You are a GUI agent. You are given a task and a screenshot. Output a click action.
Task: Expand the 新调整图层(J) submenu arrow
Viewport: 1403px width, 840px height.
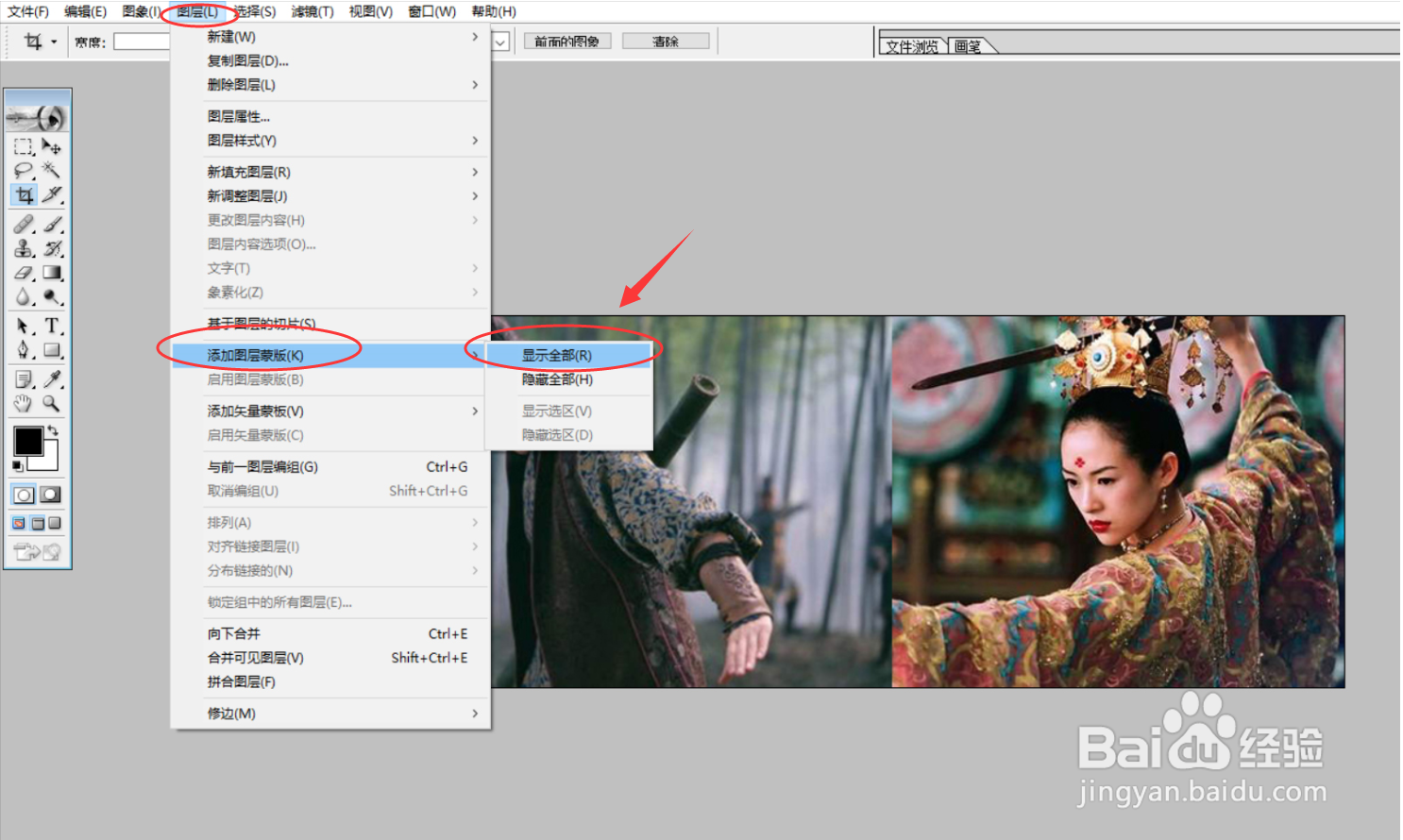[x=475, y=196]
